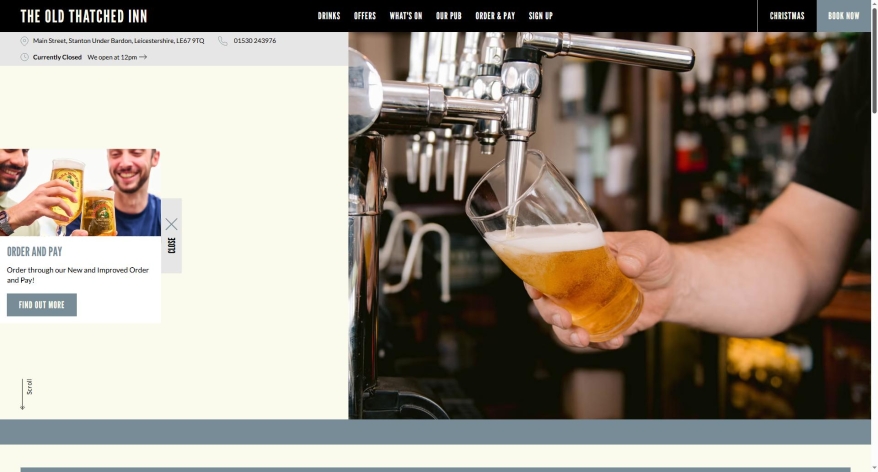Click the clock icon beside Currently Closed
878x472 pixels.
24,57
